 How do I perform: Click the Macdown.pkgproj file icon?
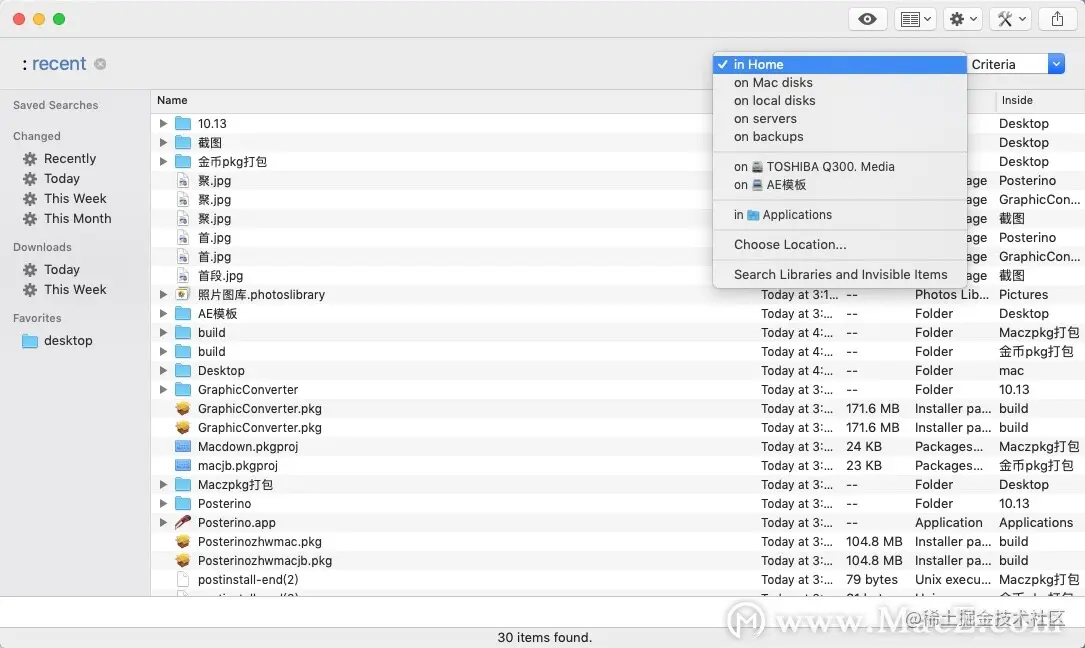pos(183,447)
